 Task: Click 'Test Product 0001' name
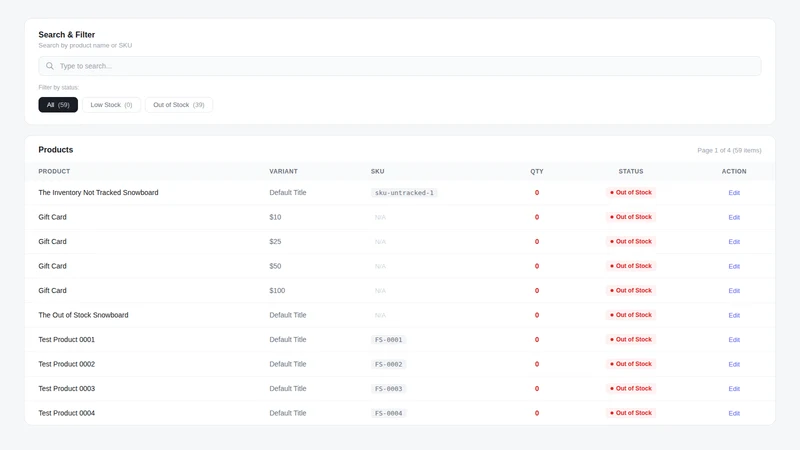pos(66,339)
